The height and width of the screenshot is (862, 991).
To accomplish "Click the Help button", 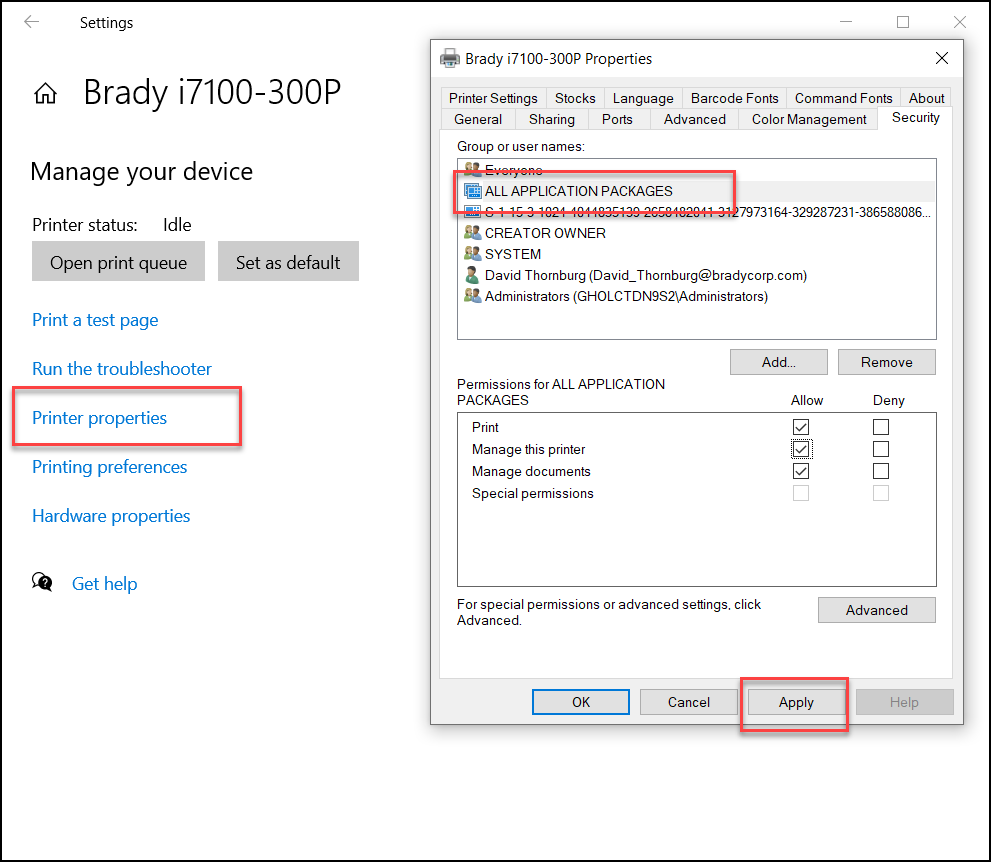I will point(904,702).
